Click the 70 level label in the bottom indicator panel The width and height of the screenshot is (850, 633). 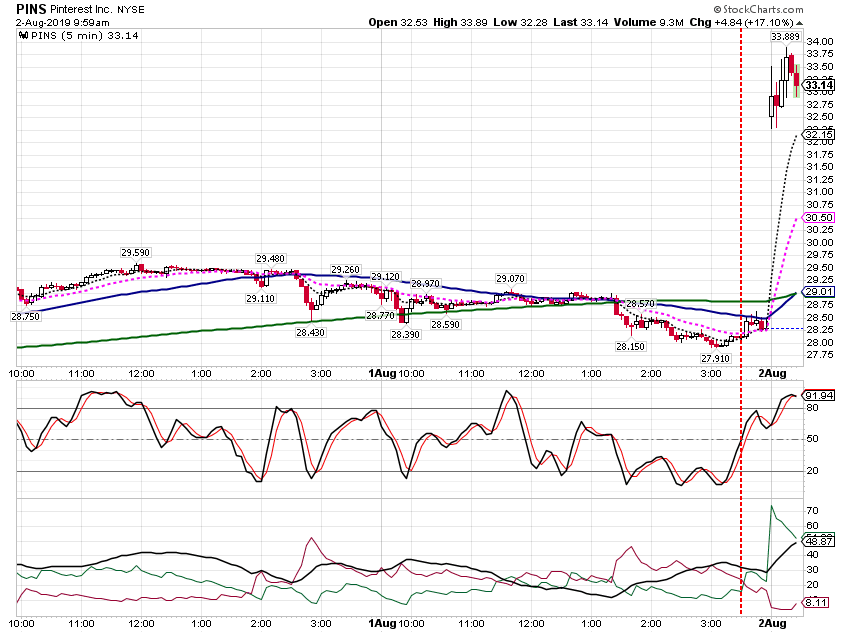click(x=812, y=511)
